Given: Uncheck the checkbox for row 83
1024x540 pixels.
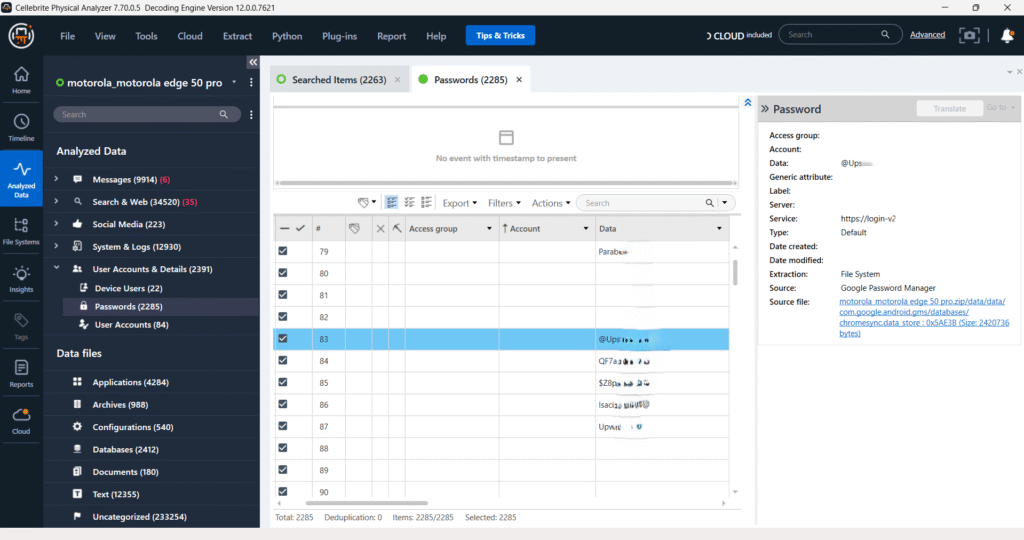Looking at the screenshot, I should (x=283, y=338).
